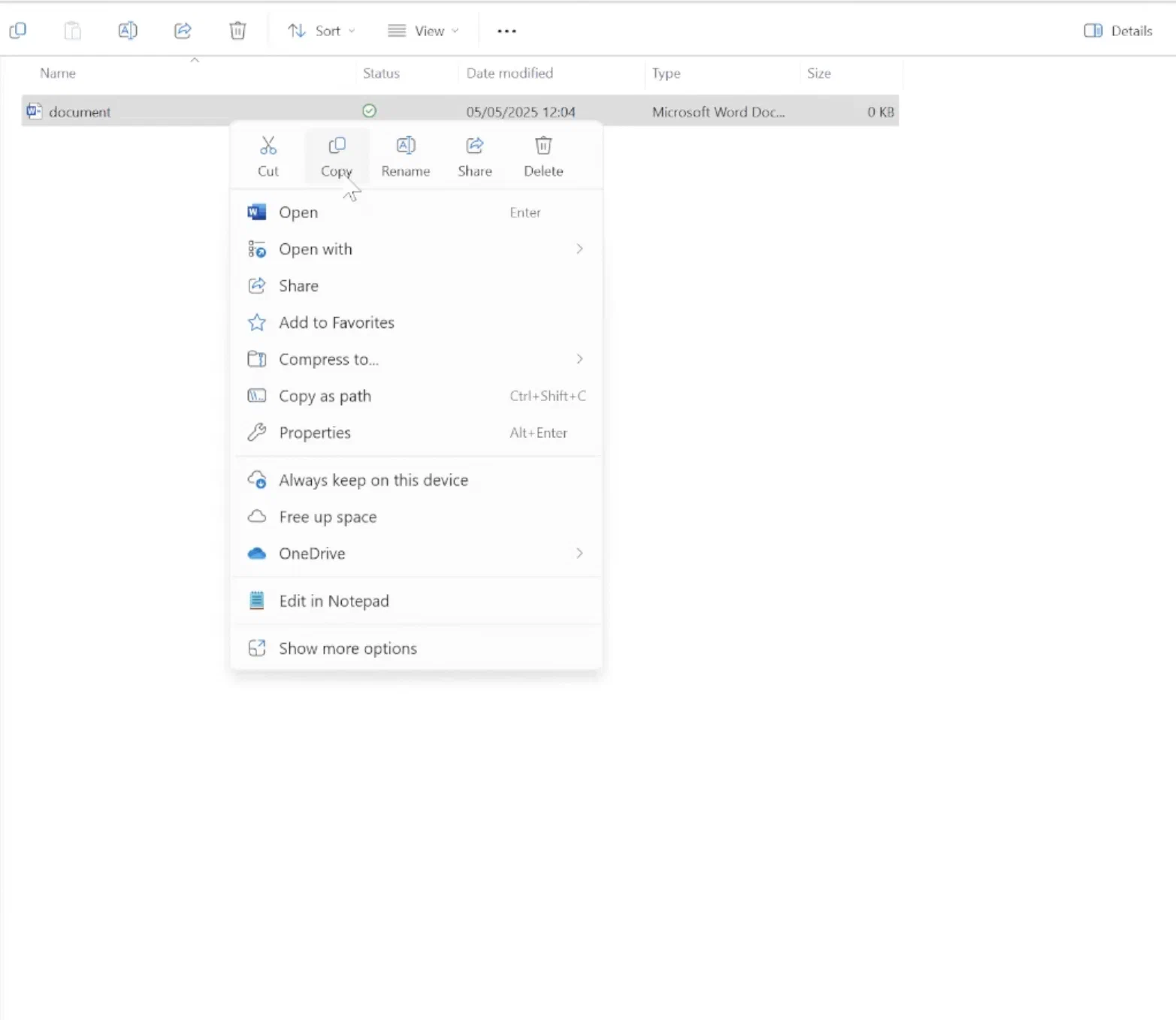Sort by the Date modified column header

[x=509, y=74]
